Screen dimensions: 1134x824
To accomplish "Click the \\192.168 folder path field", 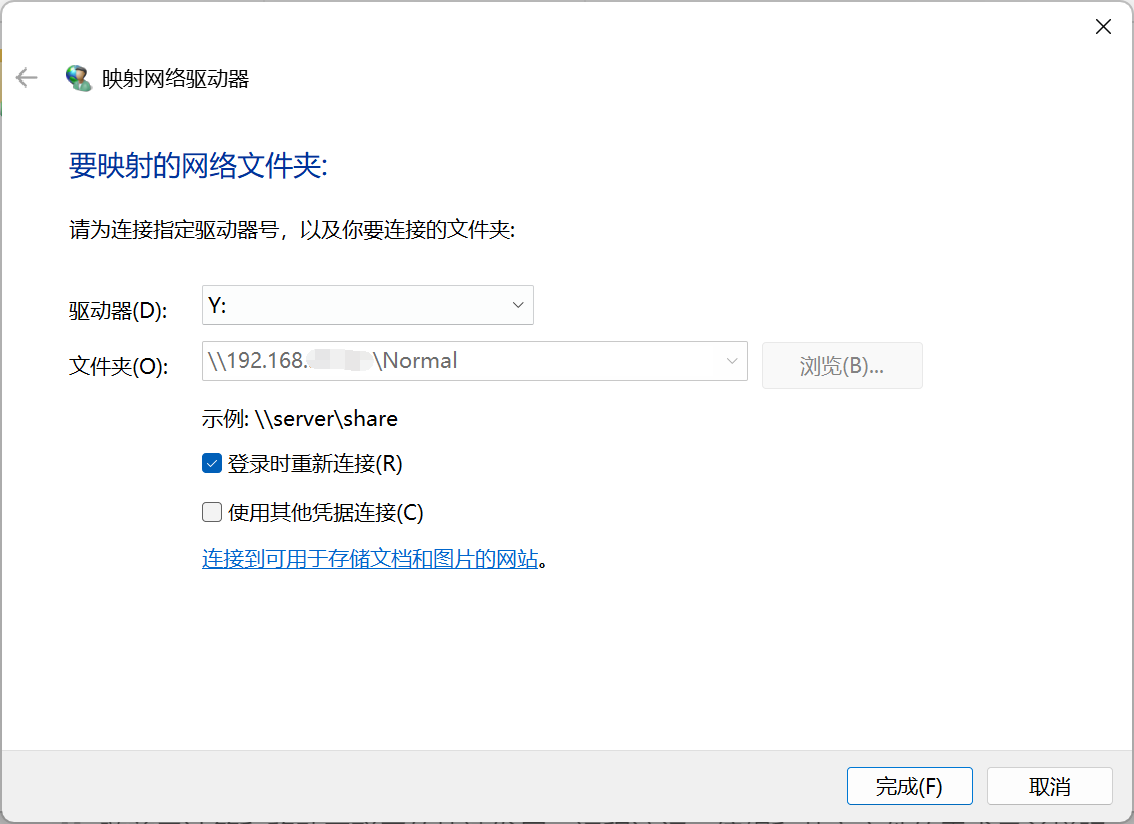I will pyautogui.click(x=460, y=361).
